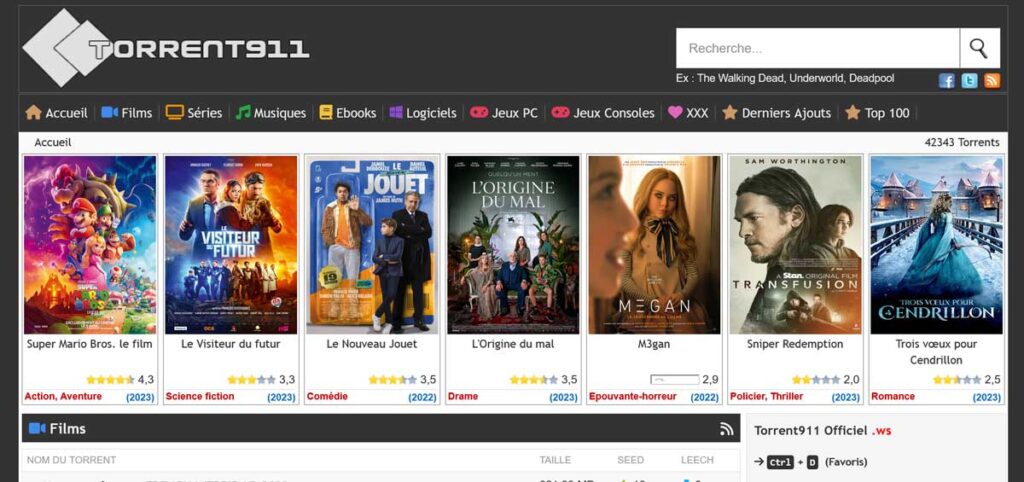Open the Facebook social icon
This screenshot has height=482, width=1024.
click(x=946, y=80)
